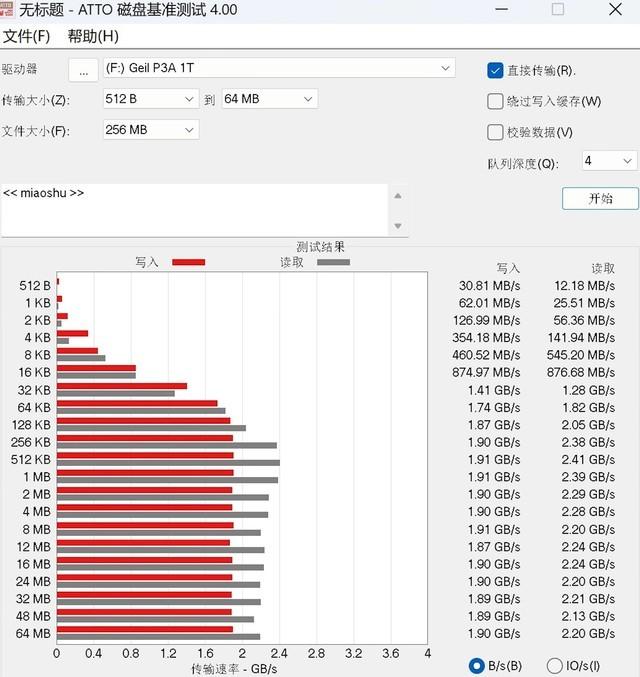This screenshot has height=677, width=640.
Task: Open the 64 MB max transfer size dropdown
Action: pos(269,99)
